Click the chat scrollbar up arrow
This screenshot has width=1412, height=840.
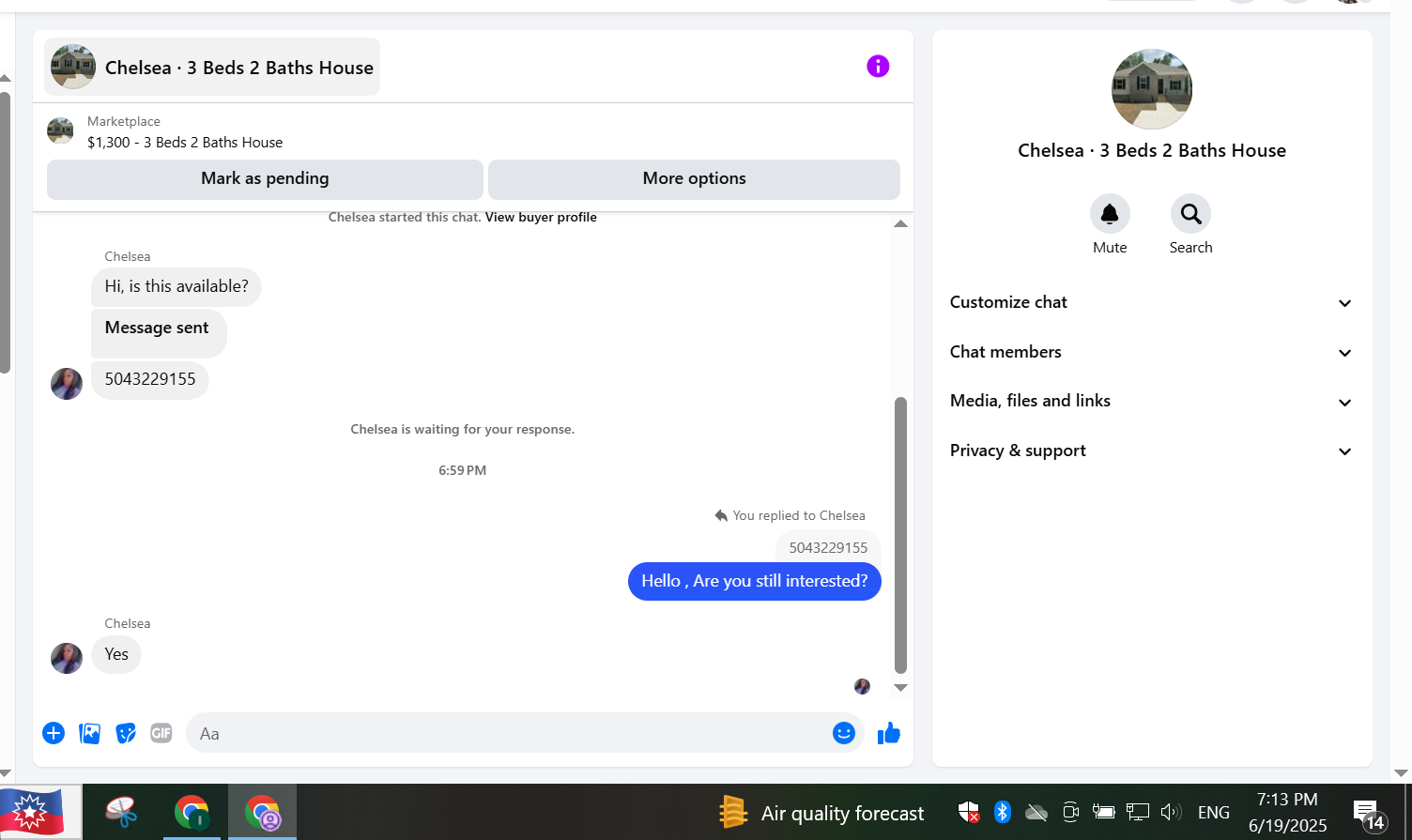coord(900,223)
